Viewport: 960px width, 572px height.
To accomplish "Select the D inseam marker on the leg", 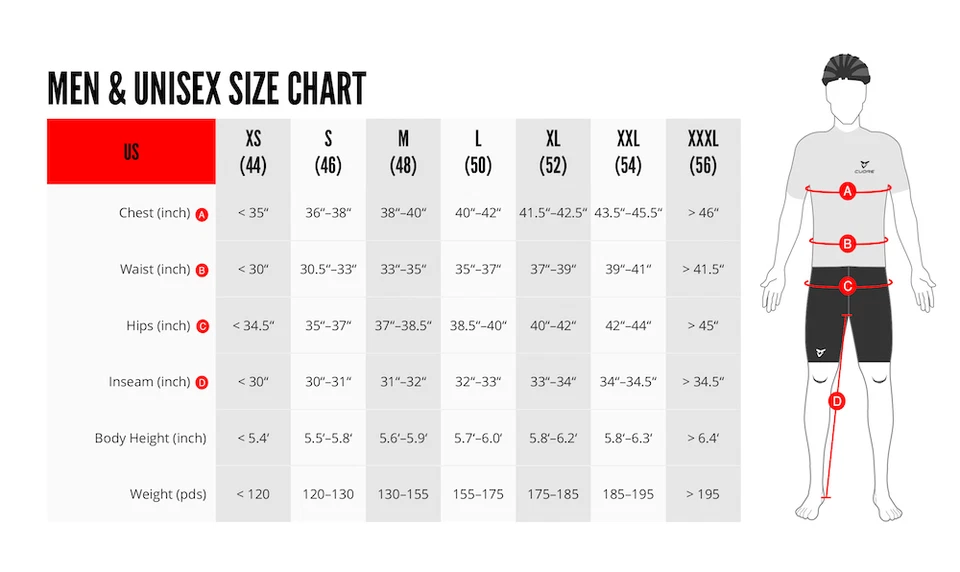I will [x=837, y=402].
